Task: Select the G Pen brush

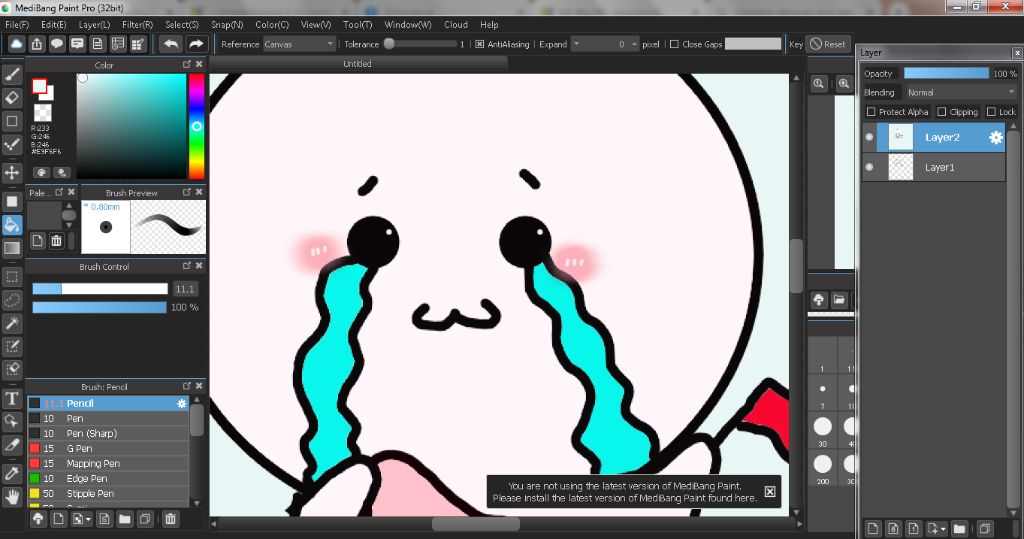Action: [108, 449]
